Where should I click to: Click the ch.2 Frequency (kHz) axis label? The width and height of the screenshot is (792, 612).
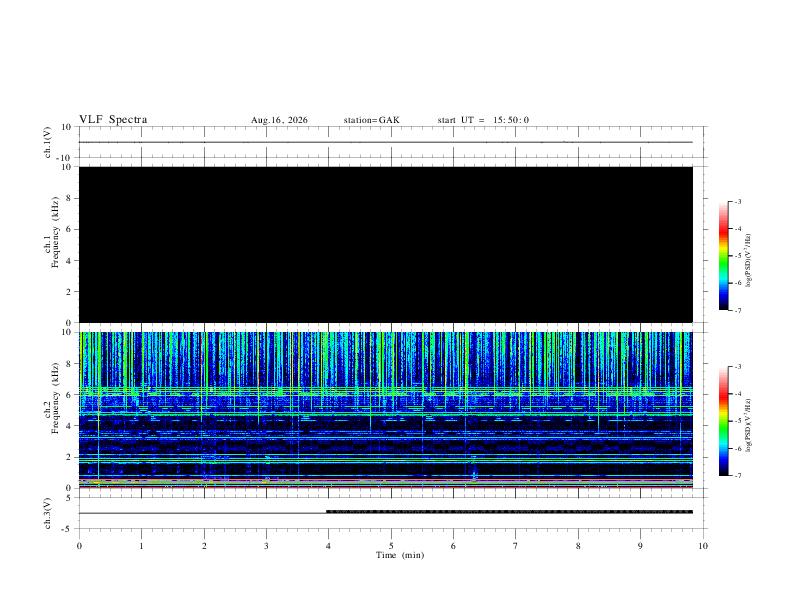point(52,398)
